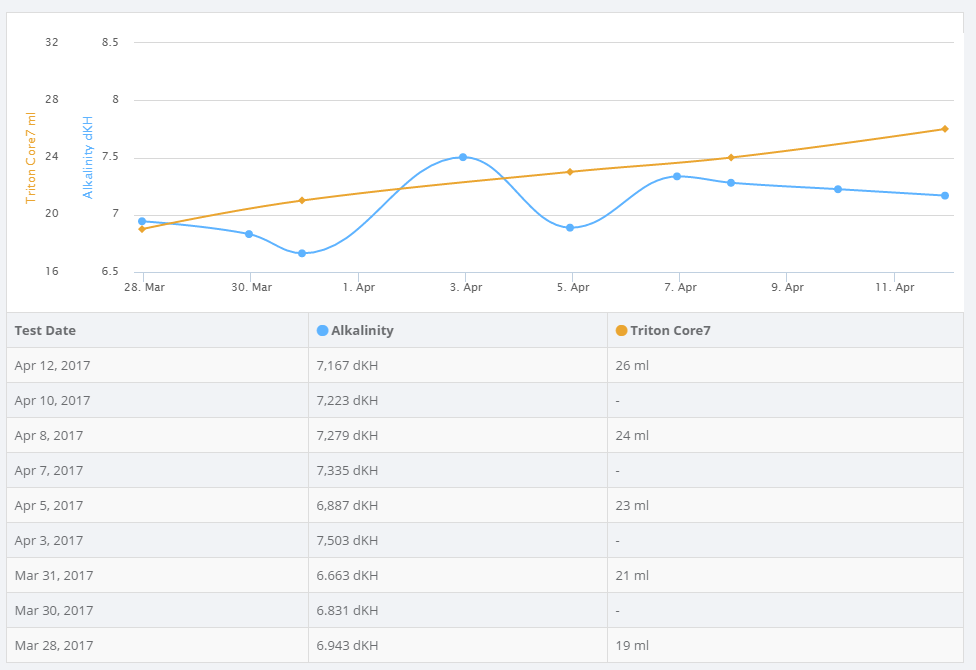Click the orange Triton point on Apr 8
Viewport: 976px width, 670px height.
(731, 158)
